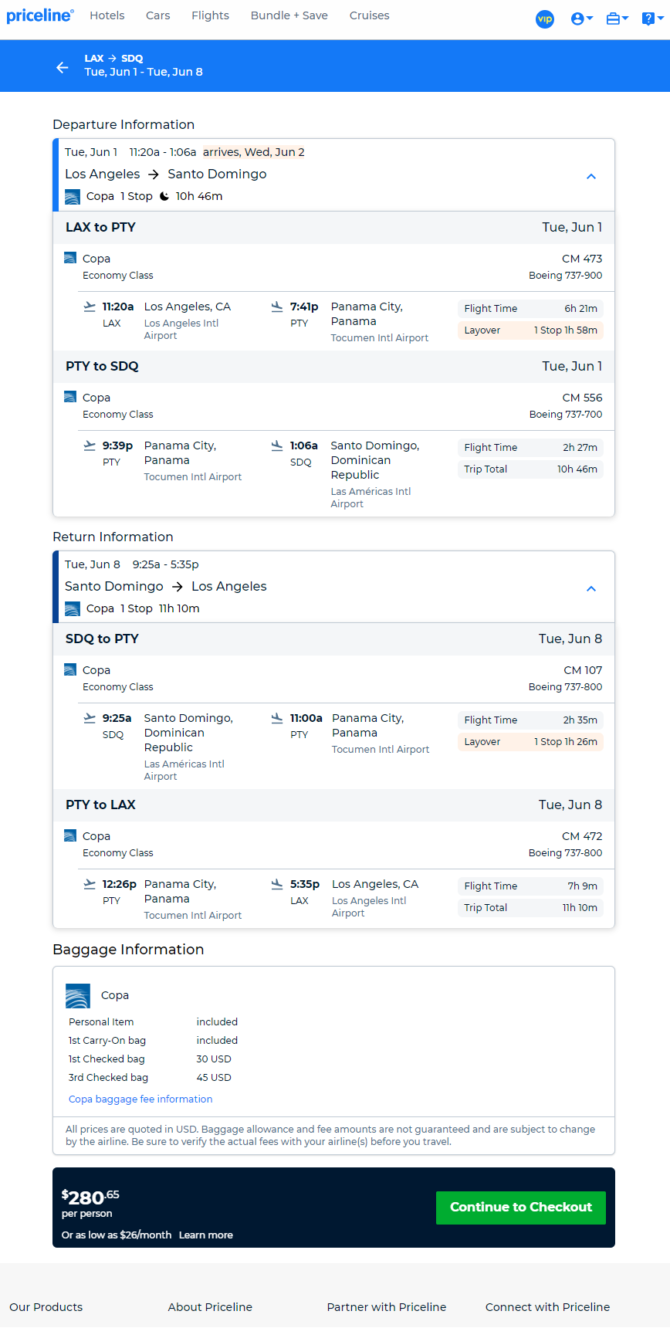Click flight number CM 473
This screenshot has width=670, height=1328.
582,258
